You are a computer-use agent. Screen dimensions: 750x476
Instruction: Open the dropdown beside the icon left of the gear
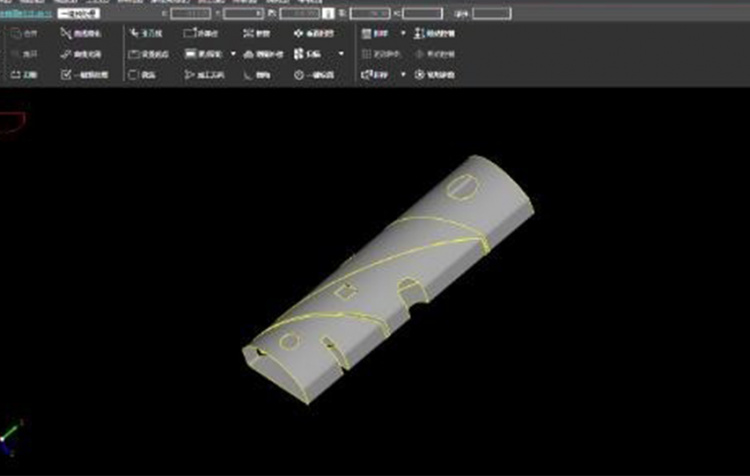click(x=403, y=75)
